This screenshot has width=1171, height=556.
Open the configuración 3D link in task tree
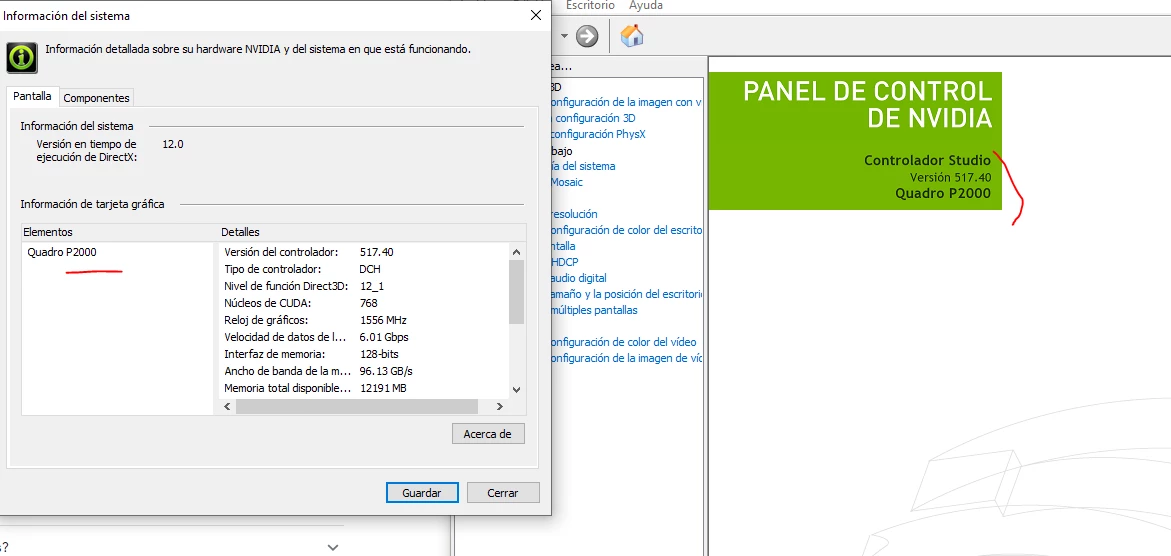[594, 118]
